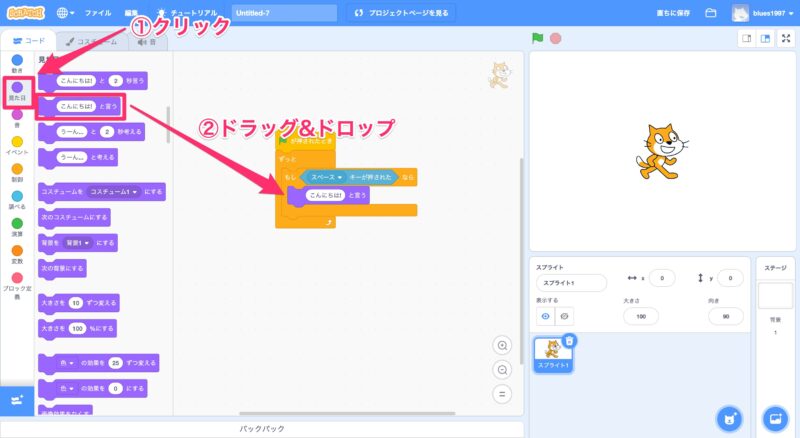
Task: Click the green flag to run project
Action: 537,39
